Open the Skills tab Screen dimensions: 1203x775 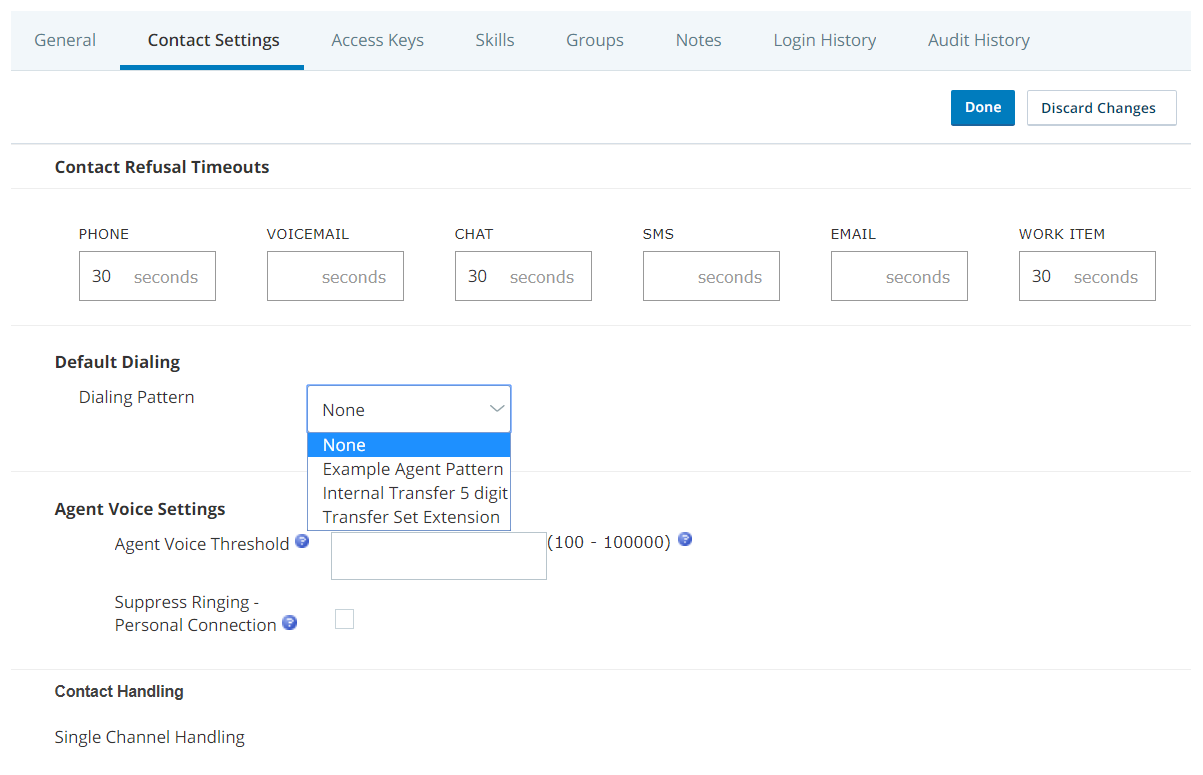495,40
